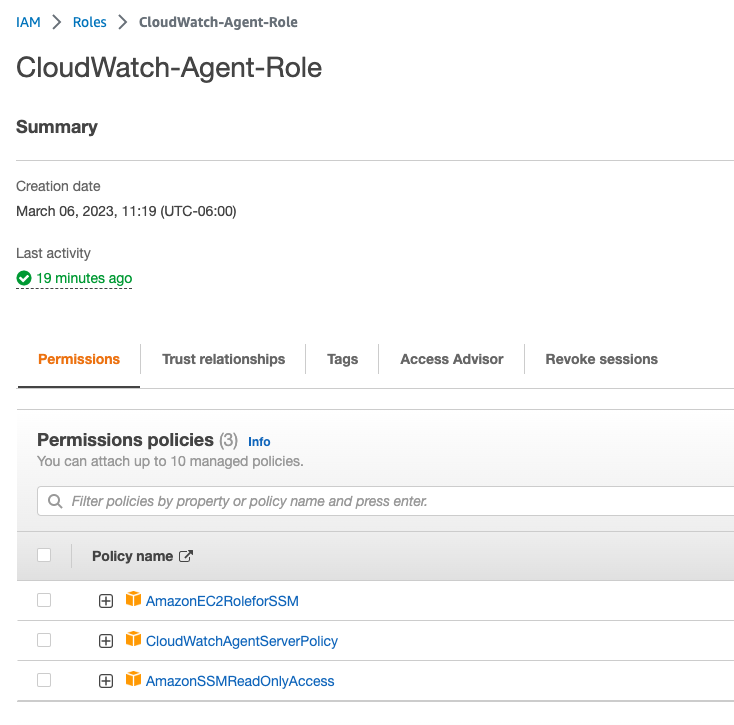
Task: Sort by Policy name column header
Action: point(132,556)
